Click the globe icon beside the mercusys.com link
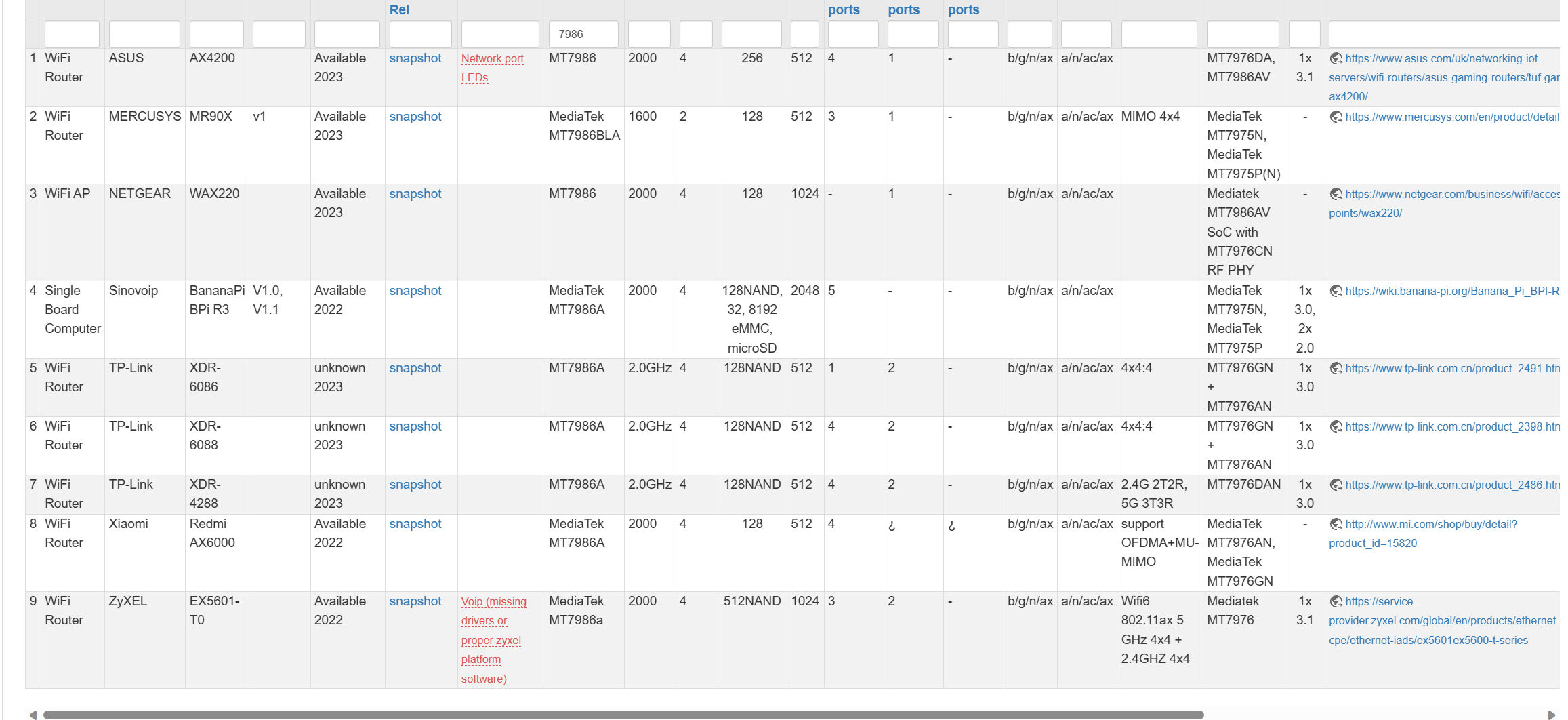 tap(1336, 117)
